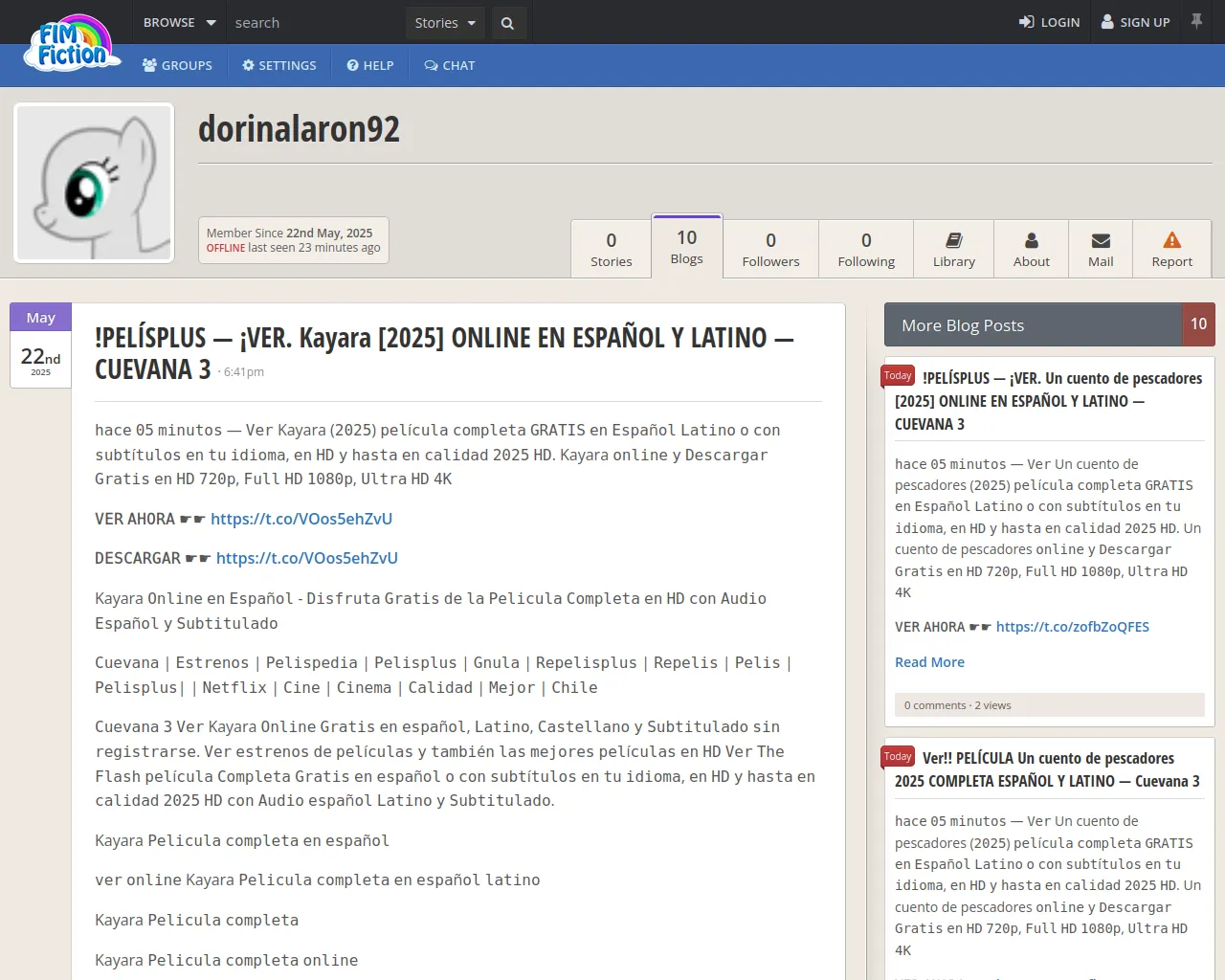Click the Login button

coord(1049,23)
